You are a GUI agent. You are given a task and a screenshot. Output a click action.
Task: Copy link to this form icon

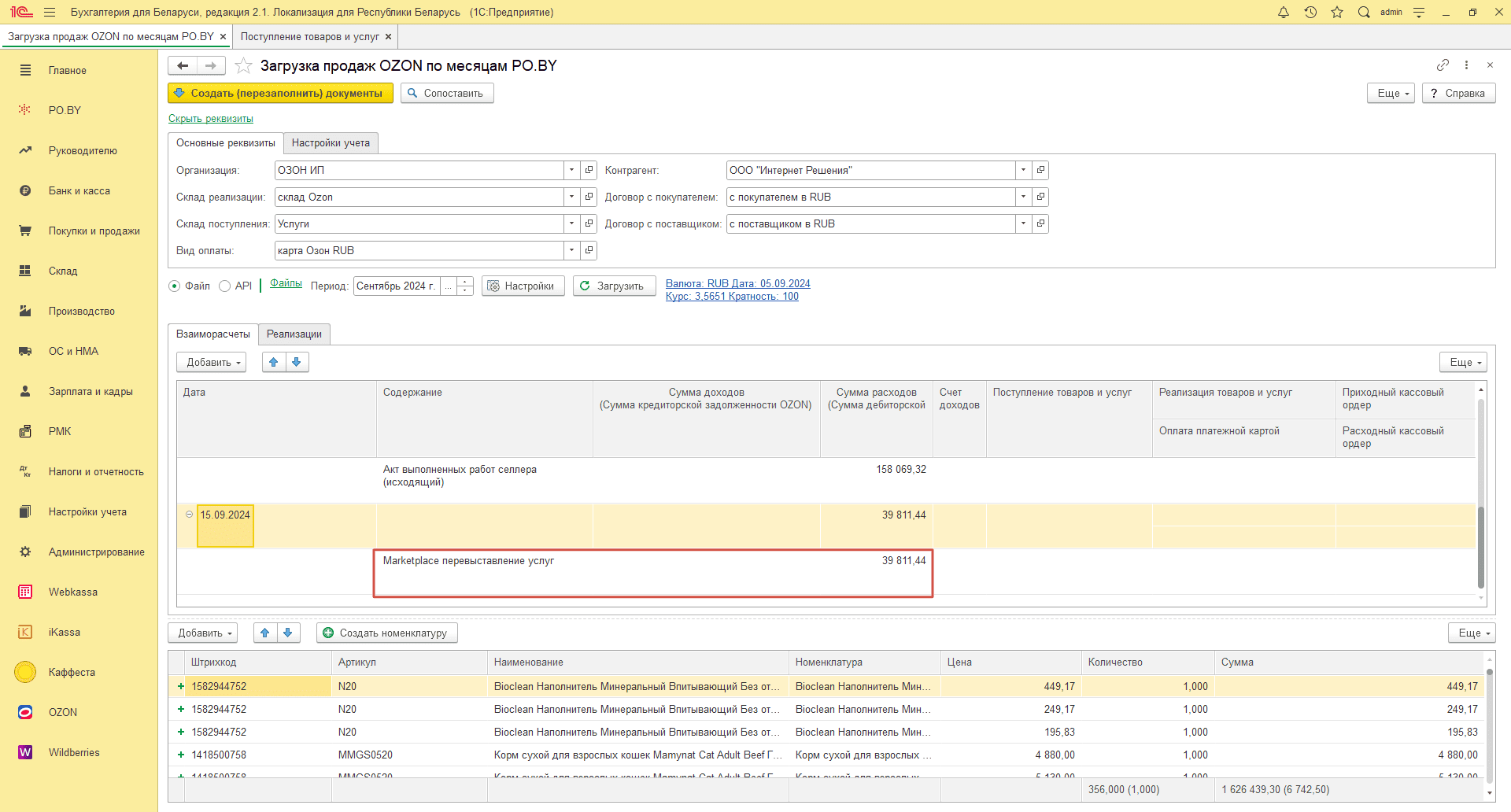point(1443,65)
